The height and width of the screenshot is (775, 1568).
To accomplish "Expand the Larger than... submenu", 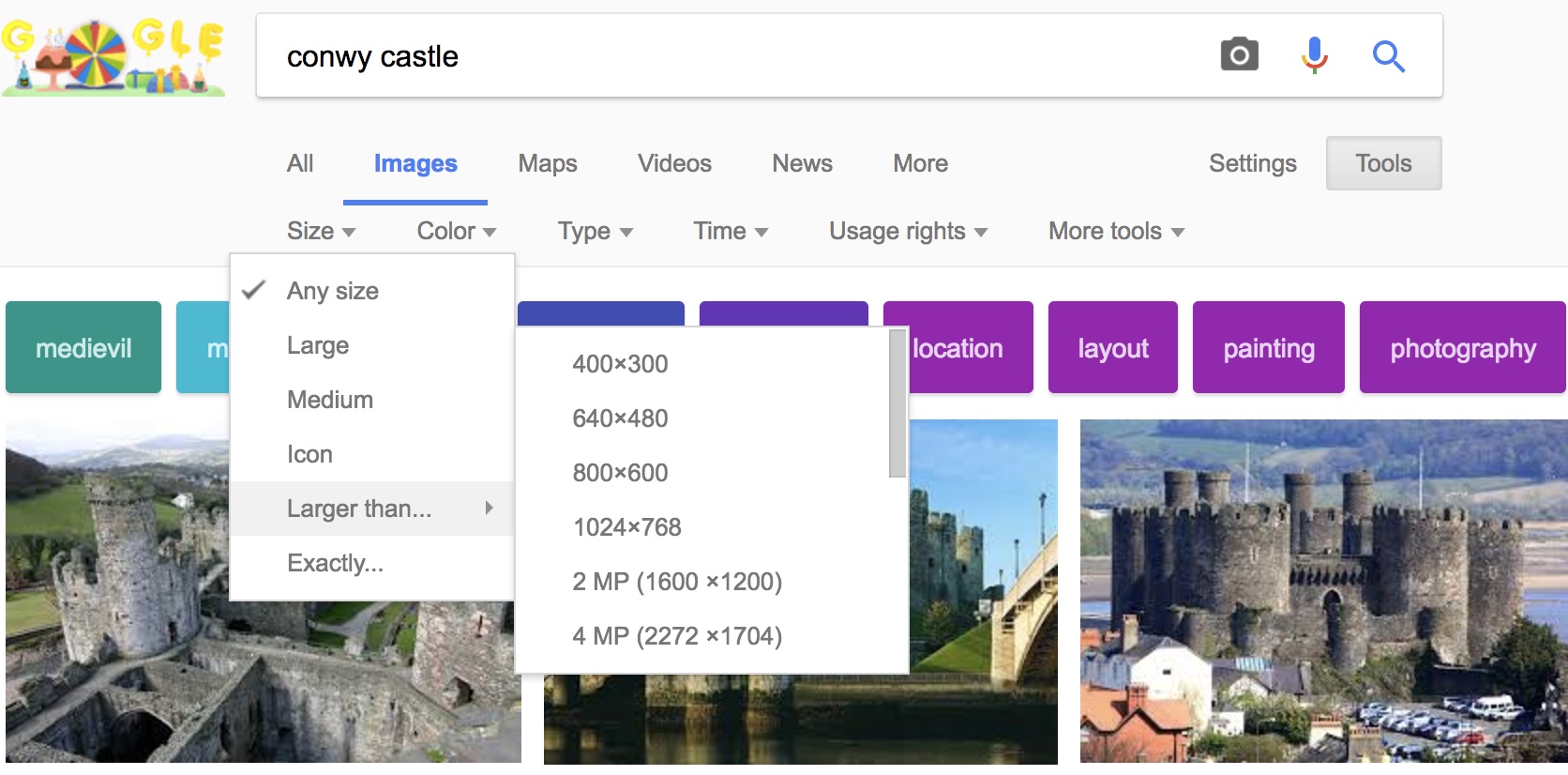I will click(x=372, y=509).
